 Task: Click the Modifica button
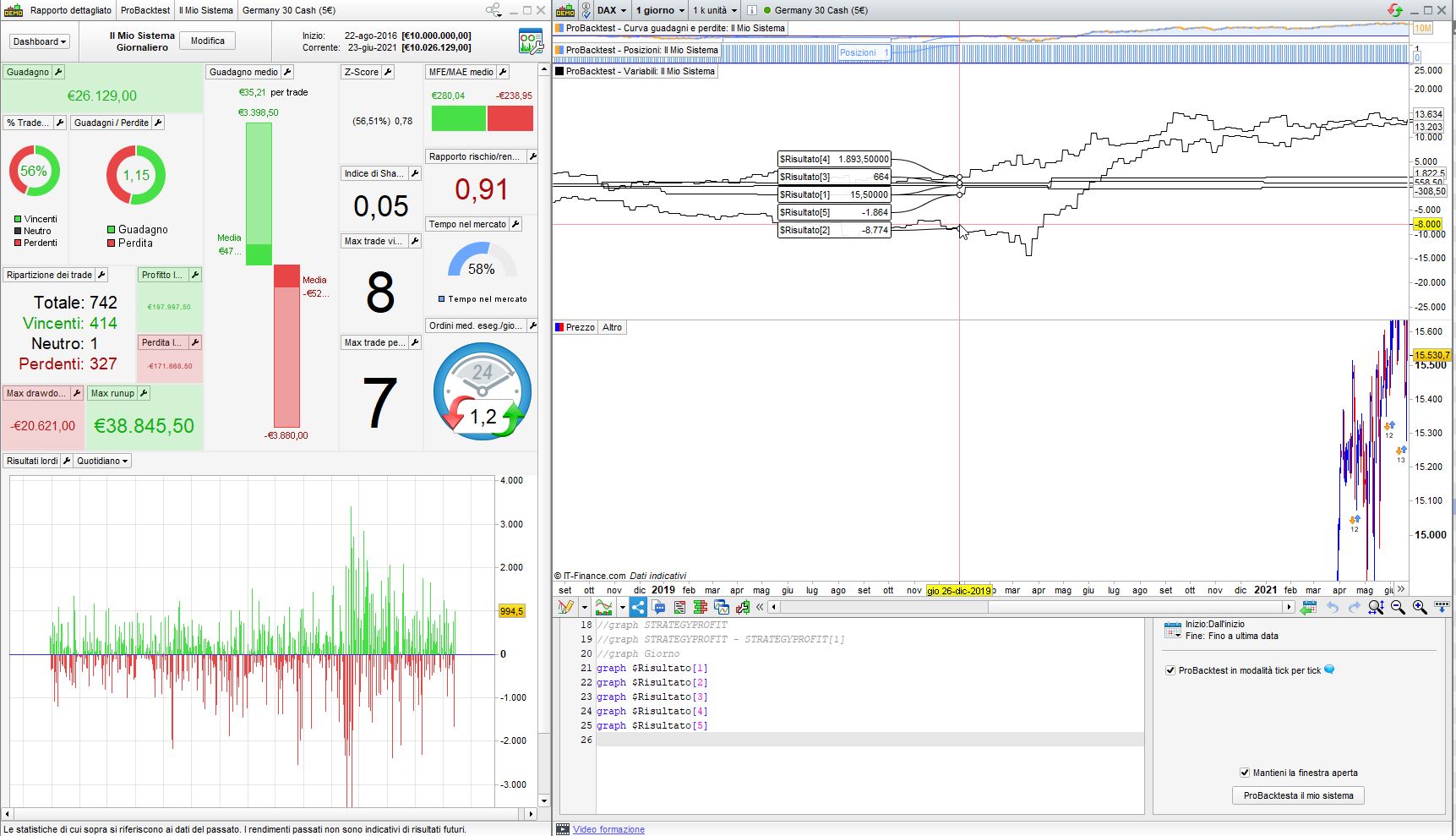pos(208,41)
